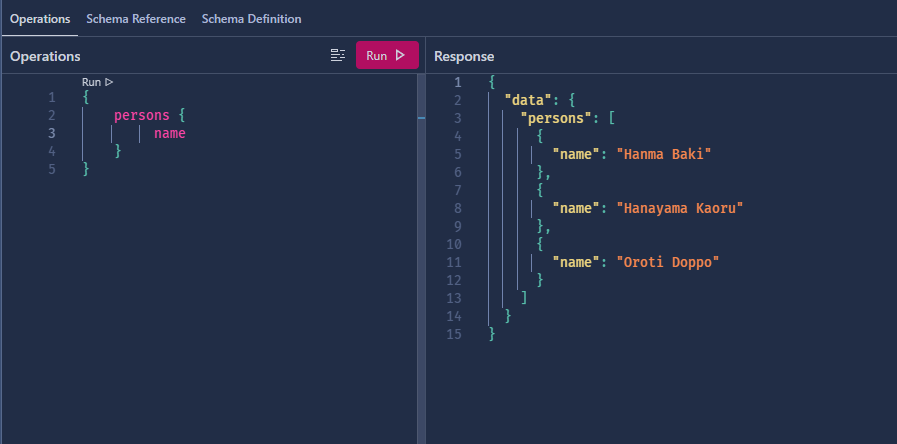Screen dimensions: 897x444
Task: Click the format operations icon
Action: pos(338,56)
